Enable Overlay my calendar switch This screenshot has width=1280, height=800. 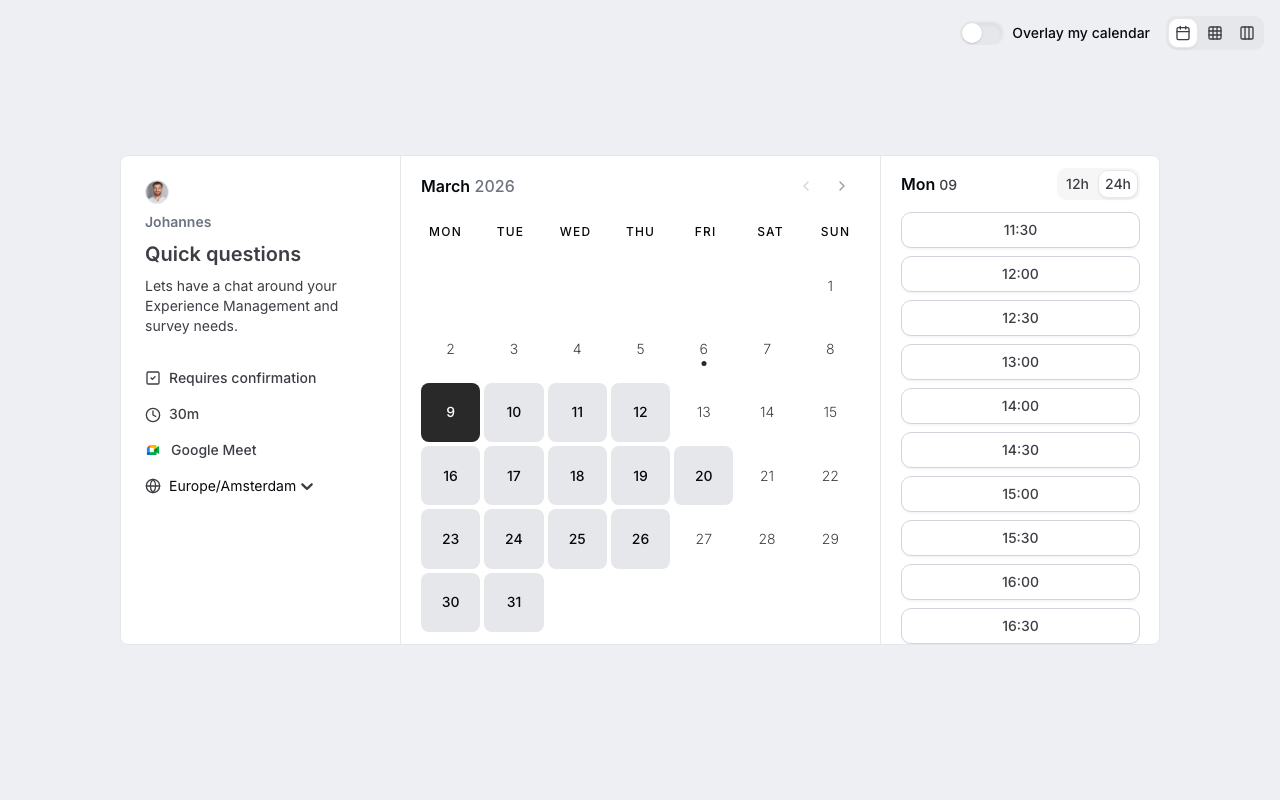tap(981, 33)
